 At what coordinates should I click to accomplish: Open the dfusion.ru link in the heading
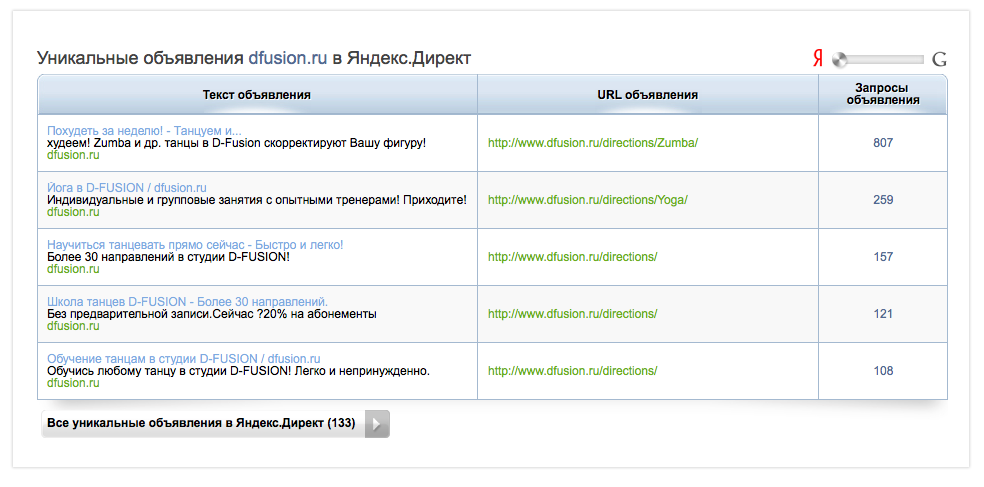tap(288, 58)
